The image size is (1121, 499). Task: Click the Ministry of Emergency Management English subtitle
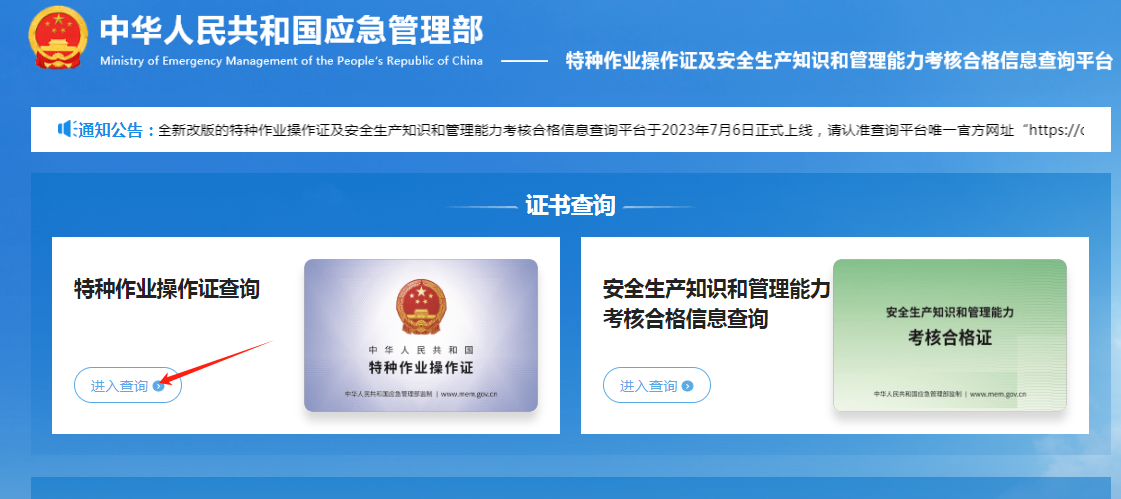(x=292, y=61)
